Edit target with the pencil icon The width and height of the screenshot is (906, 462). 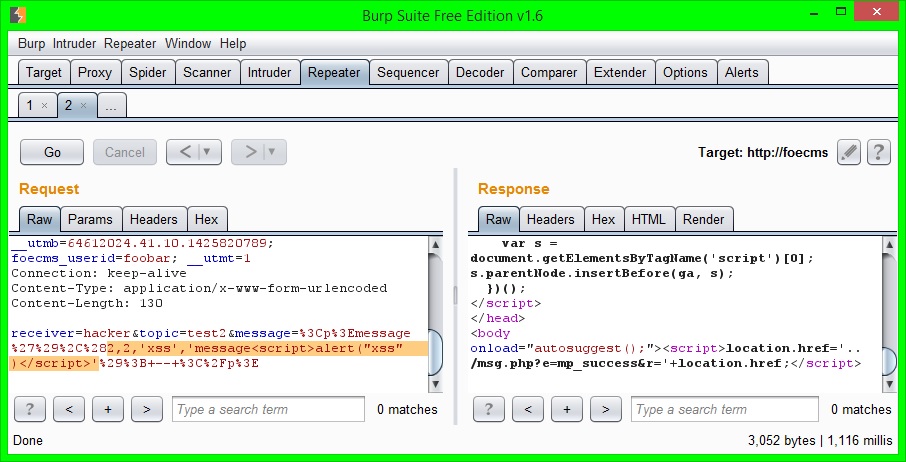coord(848,152)
